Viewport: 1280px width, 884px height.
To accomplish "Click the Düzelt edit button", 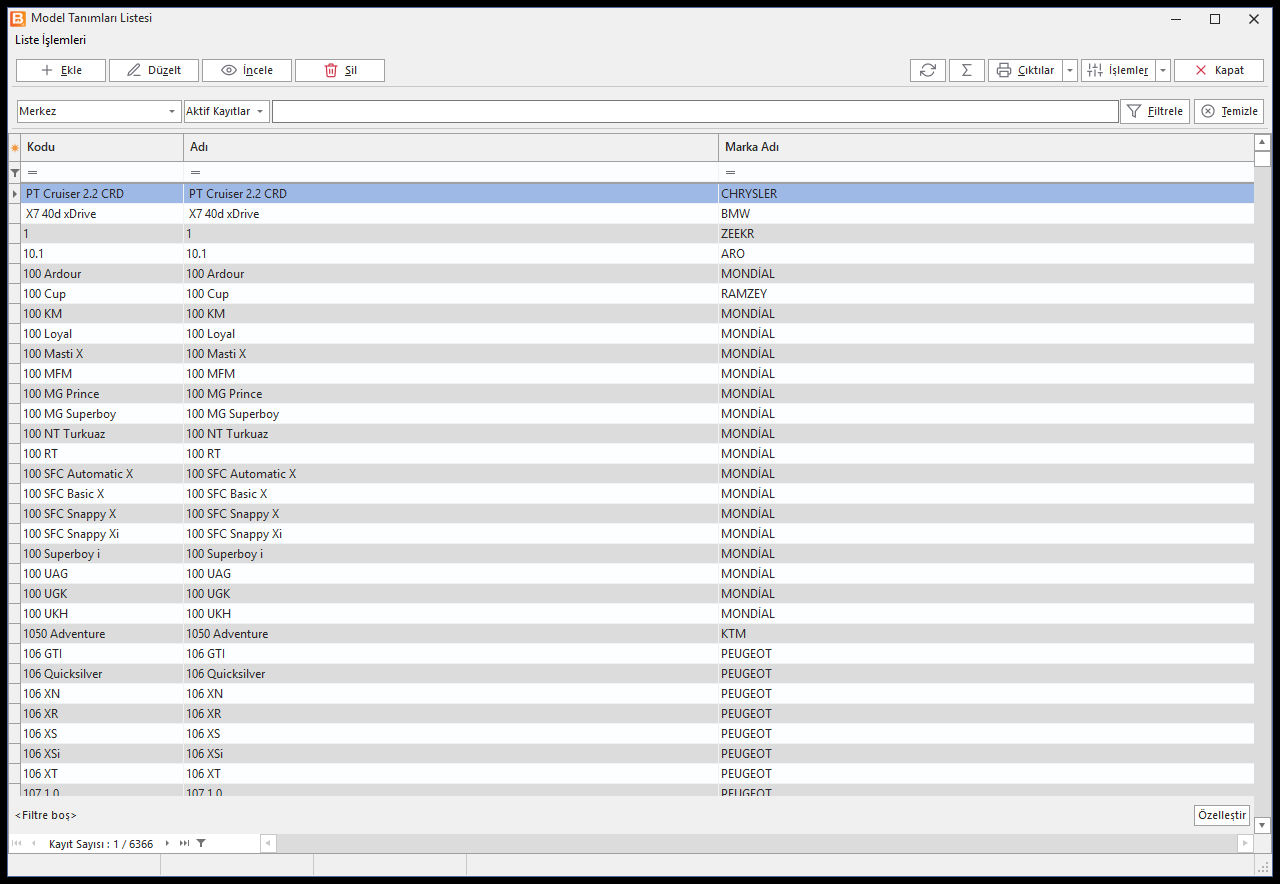I will (154, 70).
